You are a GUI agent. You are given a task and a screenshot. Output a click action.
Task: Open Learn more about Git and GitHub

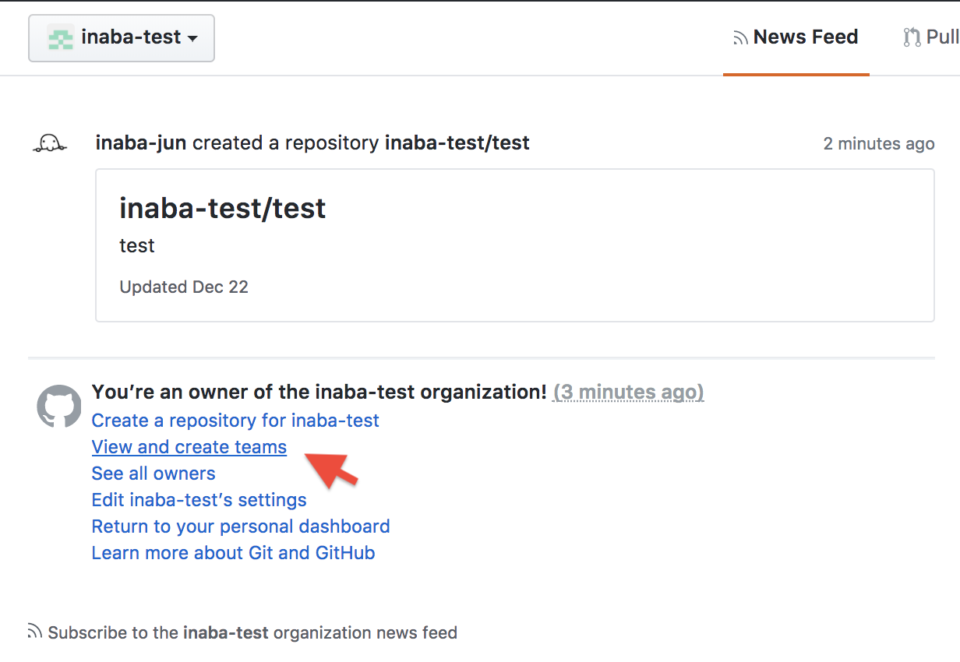[233, 553]
